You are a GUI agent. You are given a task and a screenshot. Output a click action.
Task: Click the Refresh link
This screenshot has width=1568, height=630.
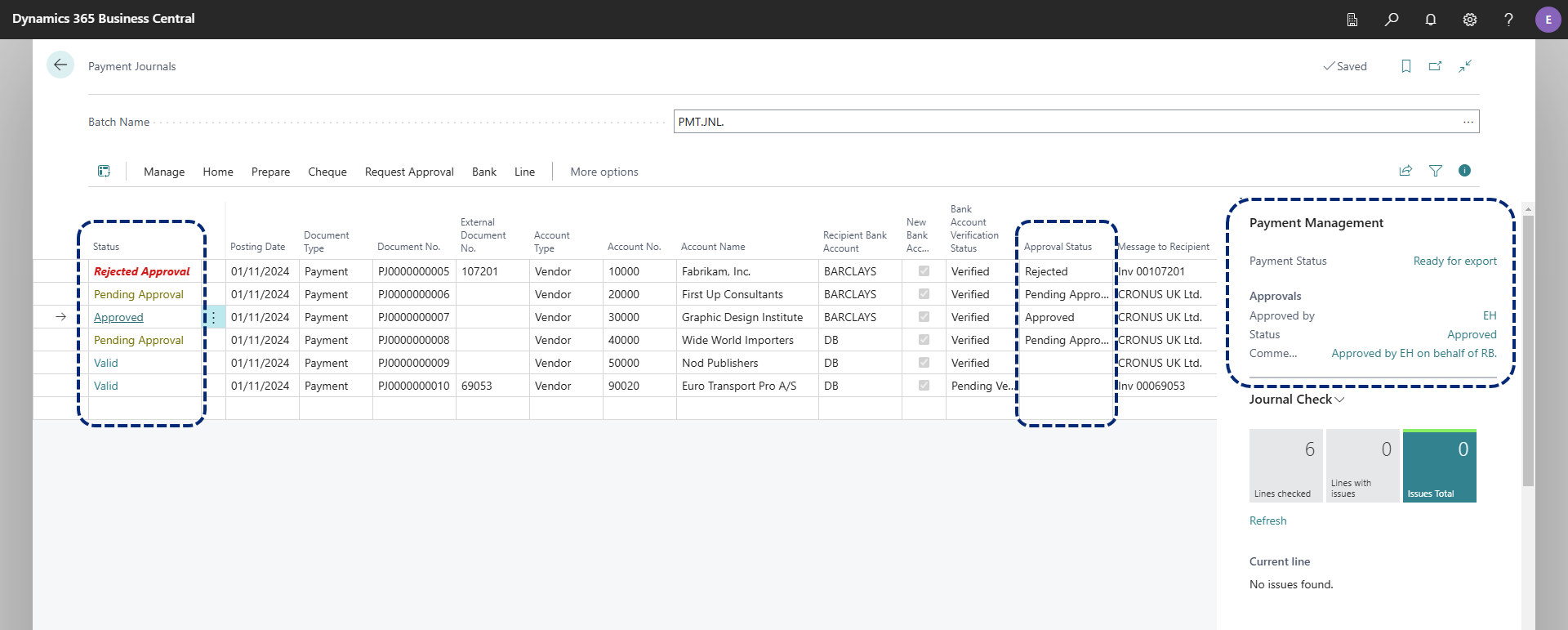(x=1267, y=521)
